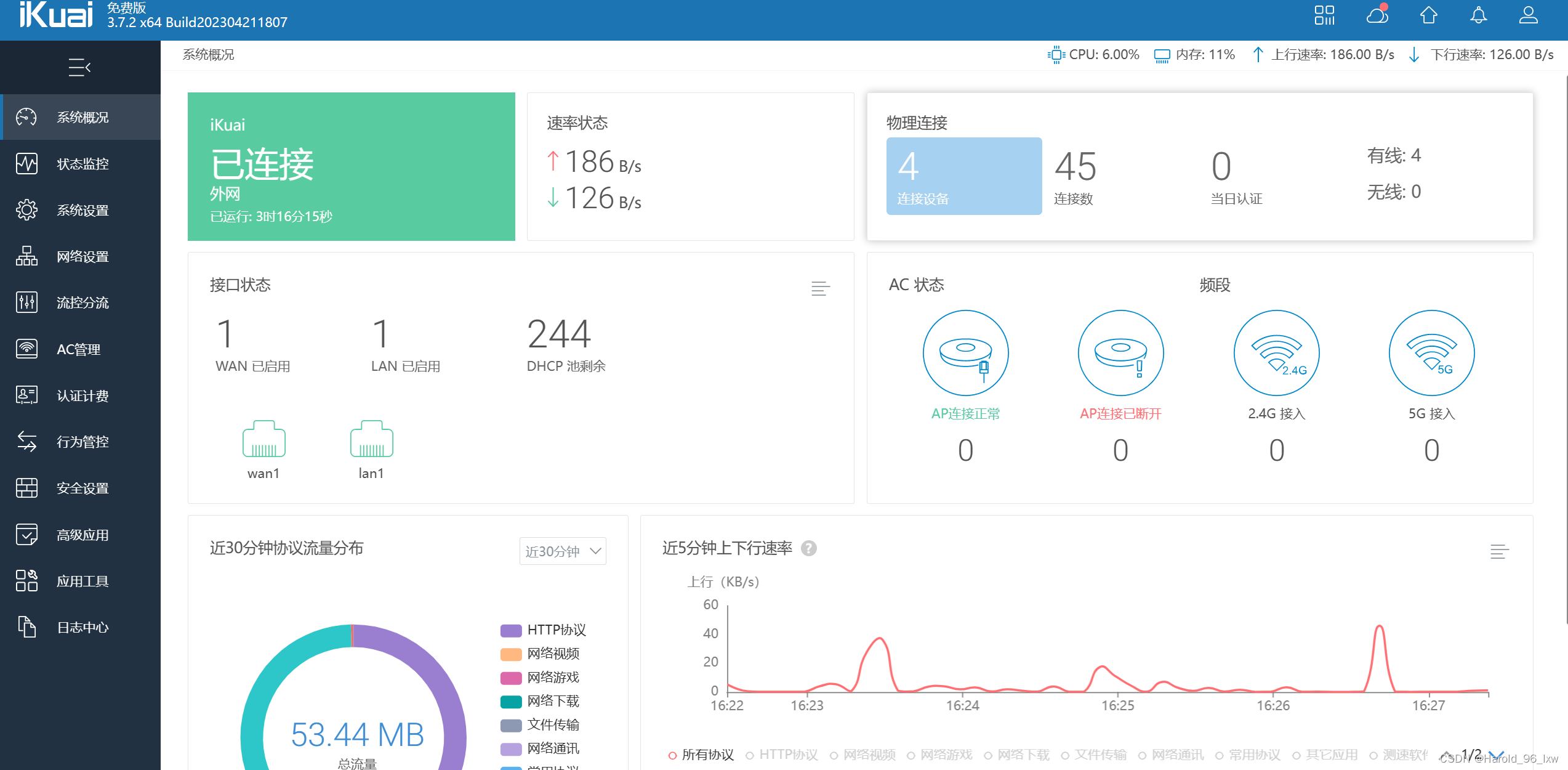The height and width of the screenshot is (770, 1568).
Task: Click the 无线: 0 wireless count
Action: pyautogui.click(x=1394, y=192)
